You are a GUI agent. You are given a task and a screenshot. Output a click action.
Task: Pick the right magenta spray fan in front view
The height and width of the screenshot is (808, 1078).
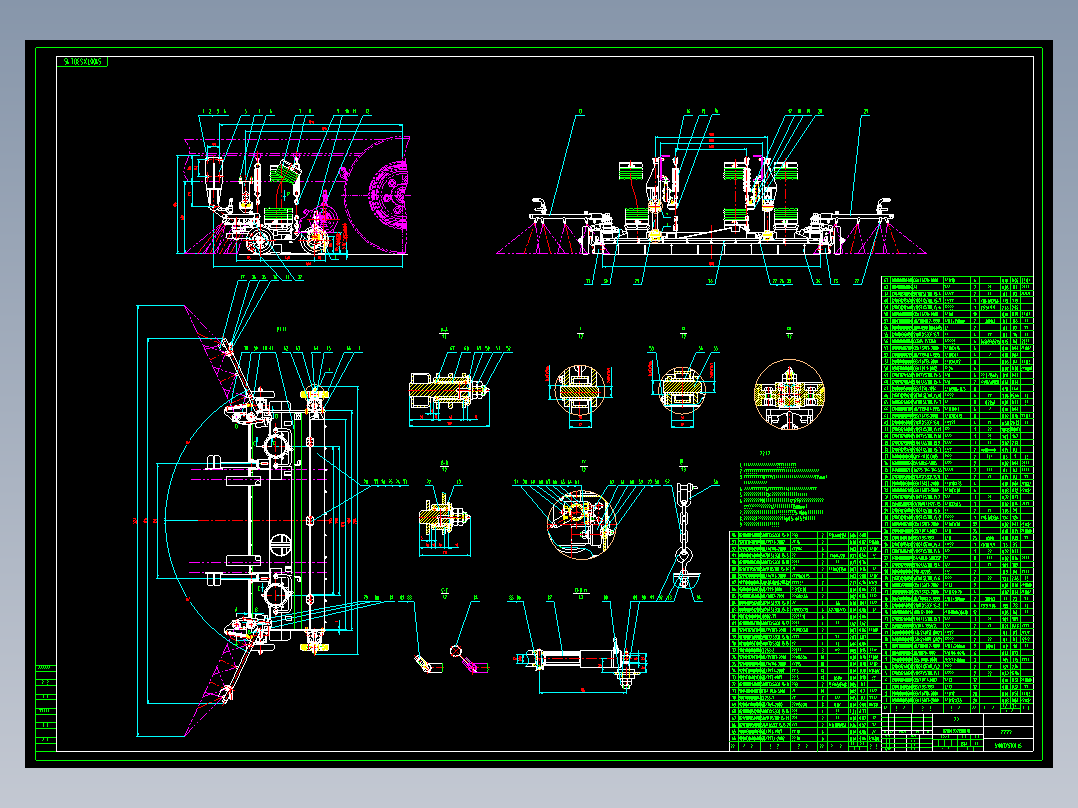tap(883, 237)
